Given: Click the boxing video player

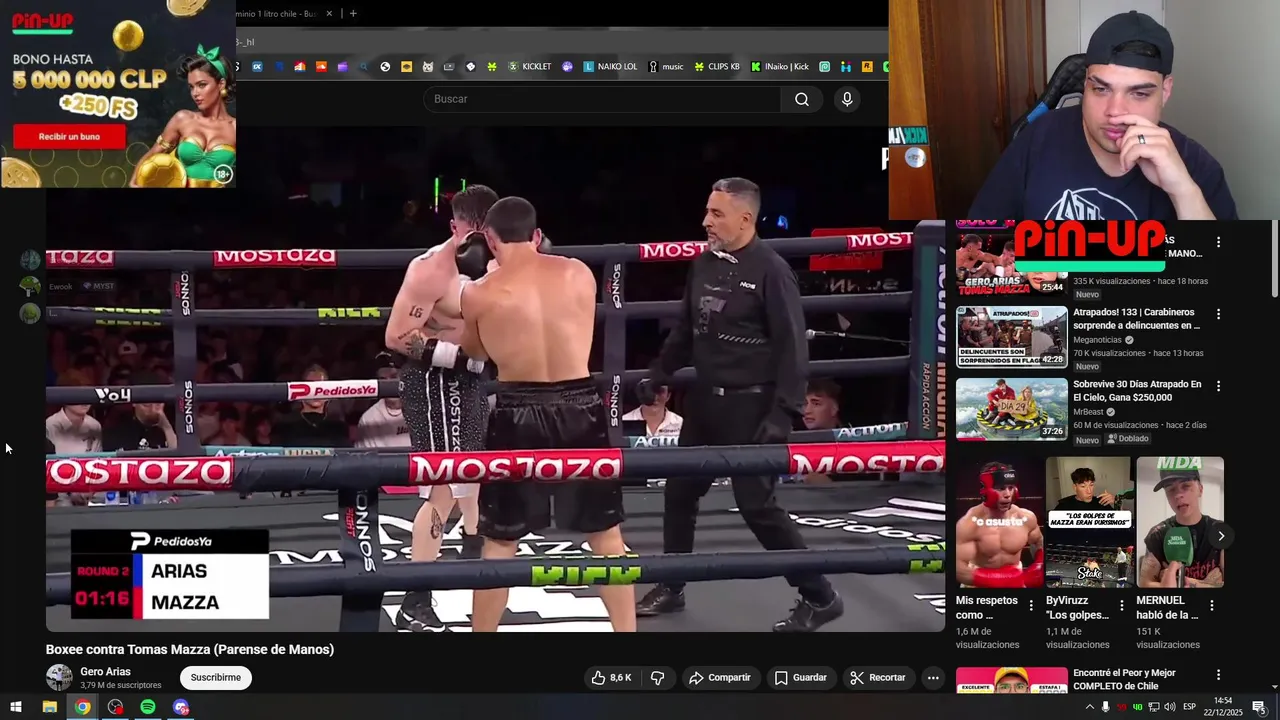Looking at the screenshot, I should (x=495, y=380).
